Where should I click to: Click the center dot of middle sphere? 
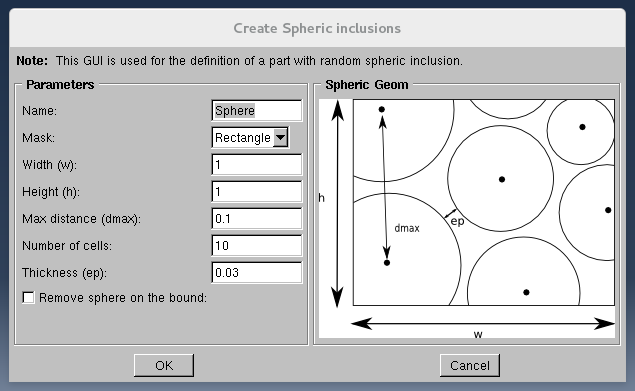pos(502,179)
